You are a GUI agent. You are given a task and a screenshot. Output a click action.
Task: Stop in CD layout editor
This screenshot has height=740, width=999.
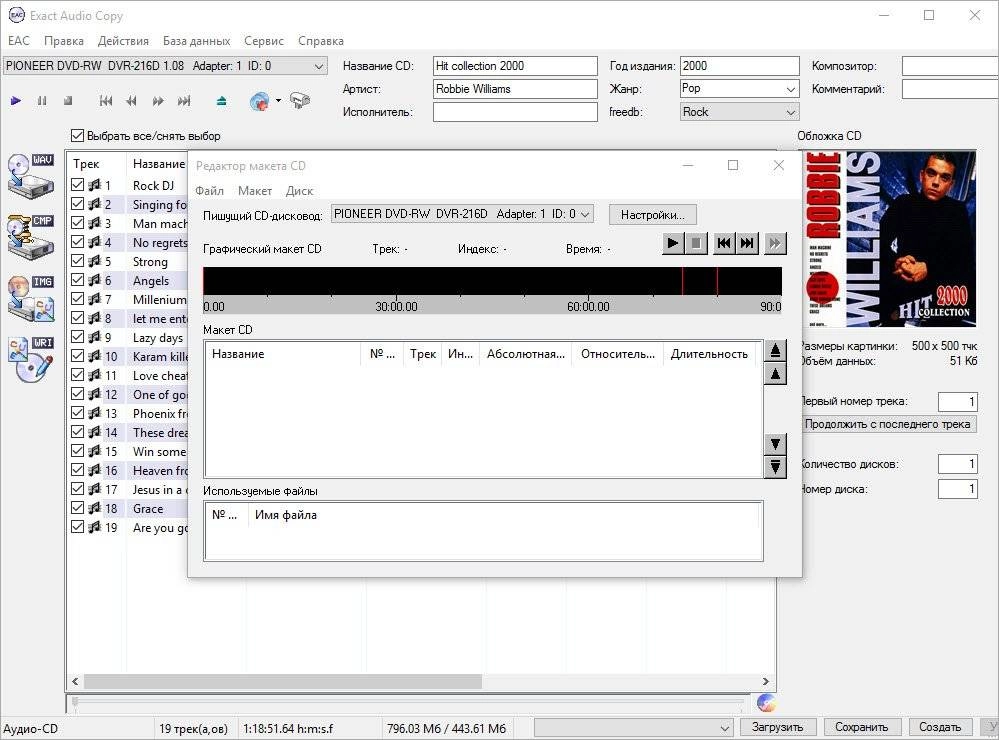696,243
